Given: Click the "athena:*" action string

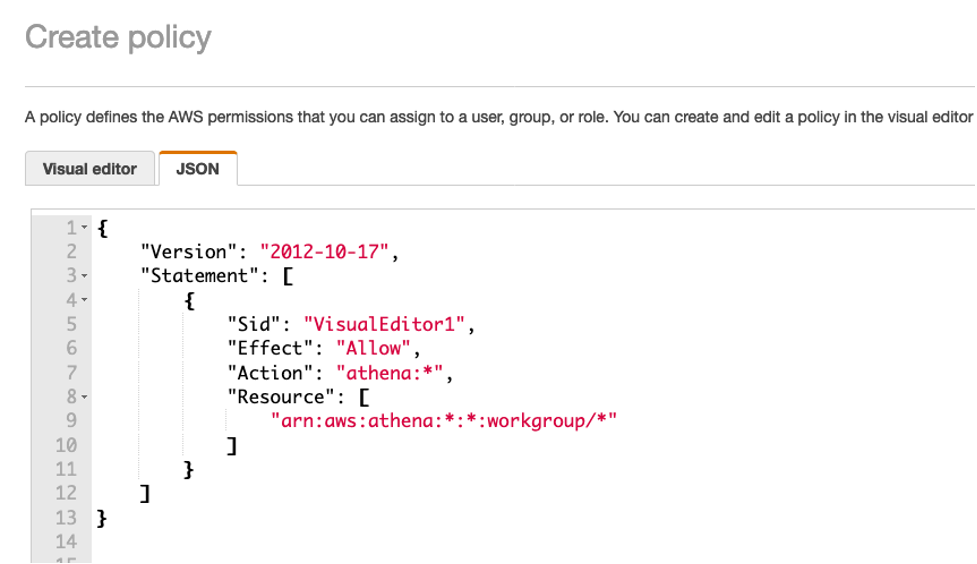Looking at the screenshot, I should (390, 373).
